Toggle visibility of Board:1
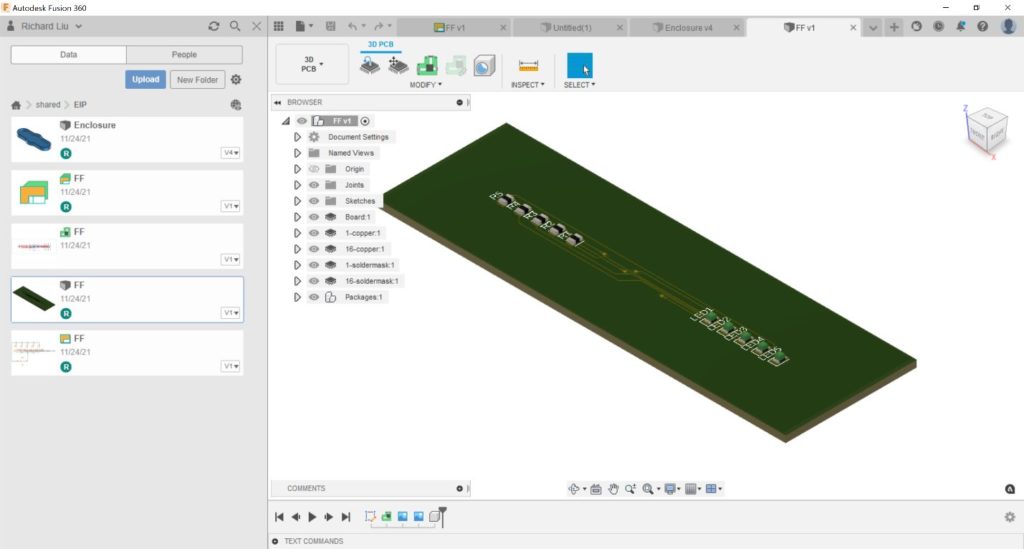Viewport: 1024px width, 549px height. tap(314, 217)
